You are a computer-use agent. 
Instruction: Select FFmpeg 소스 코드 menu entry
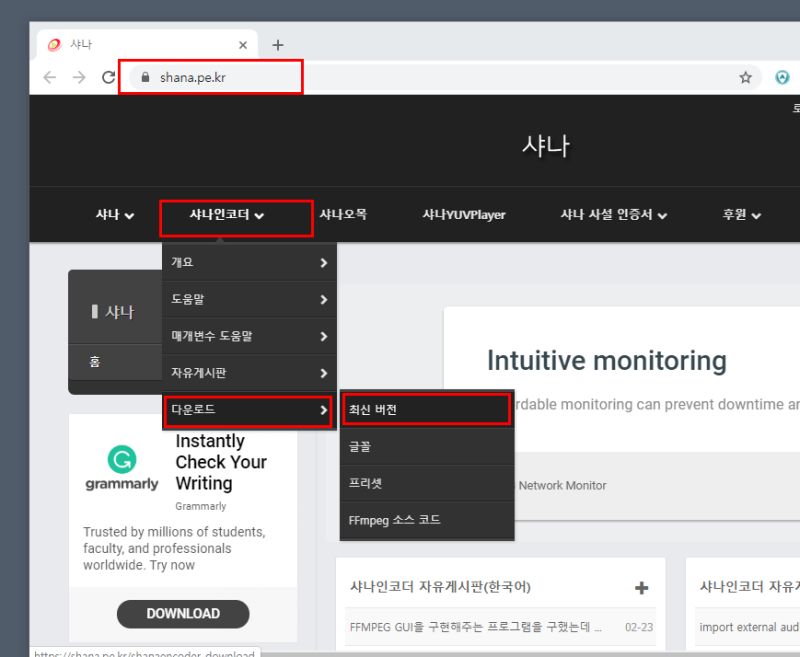click(x=427, y=520)
